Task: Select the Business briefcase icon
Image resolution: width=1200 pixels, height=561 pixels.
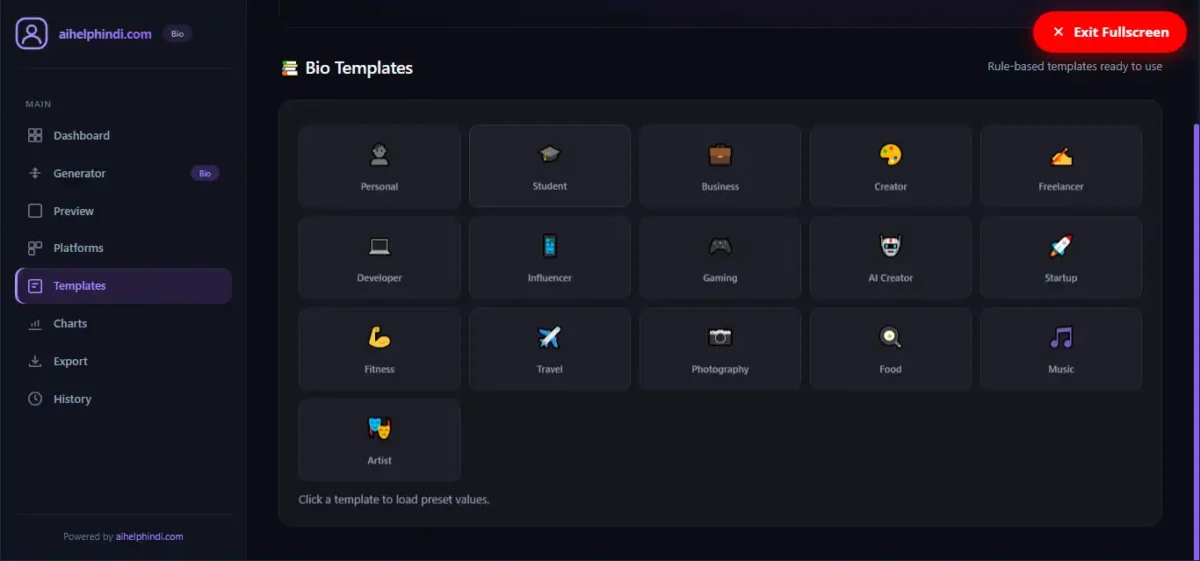Action: [720, 154]
